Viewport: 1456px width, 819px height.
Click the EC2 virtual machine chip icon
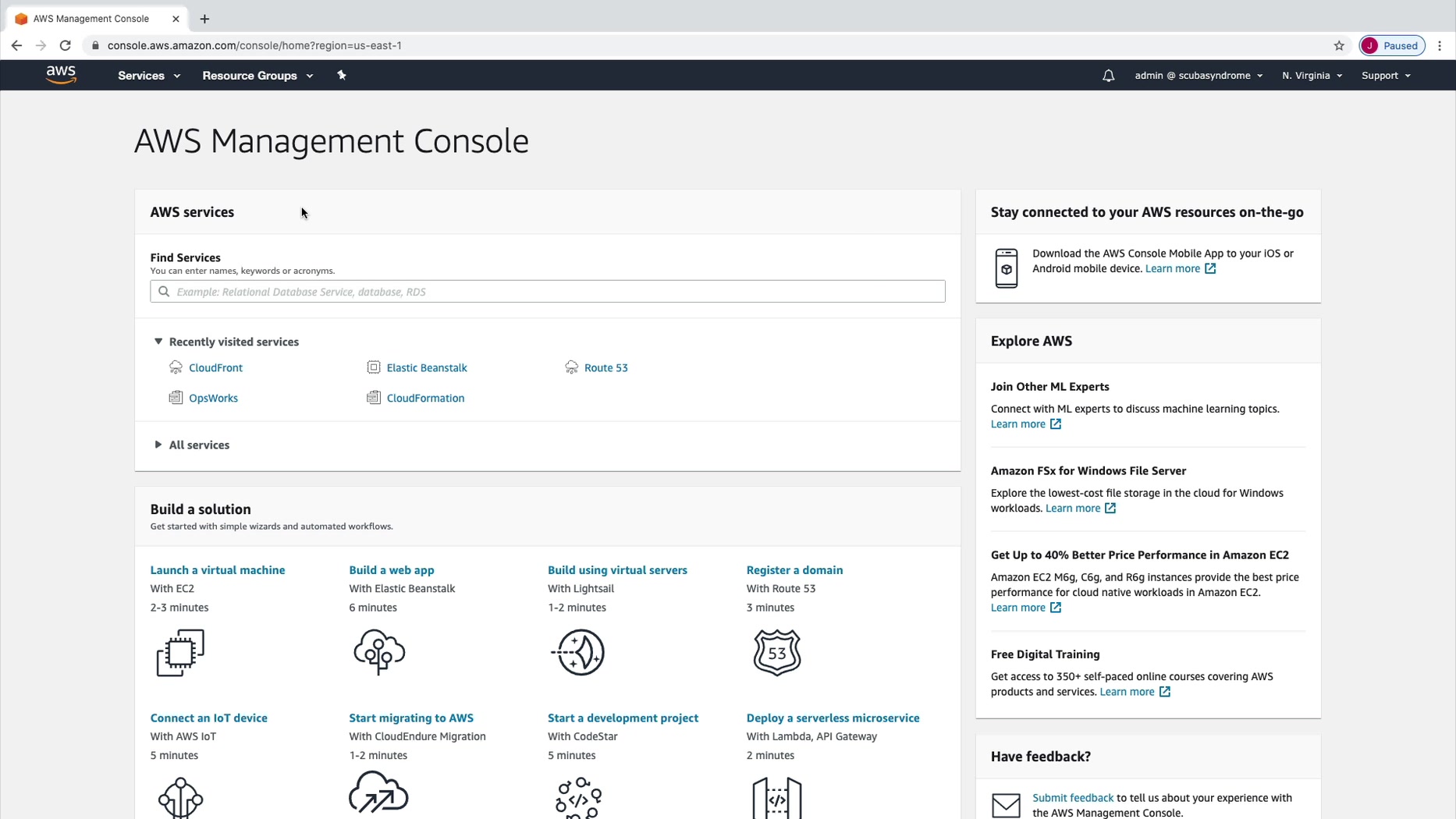(x=180, y=653)
